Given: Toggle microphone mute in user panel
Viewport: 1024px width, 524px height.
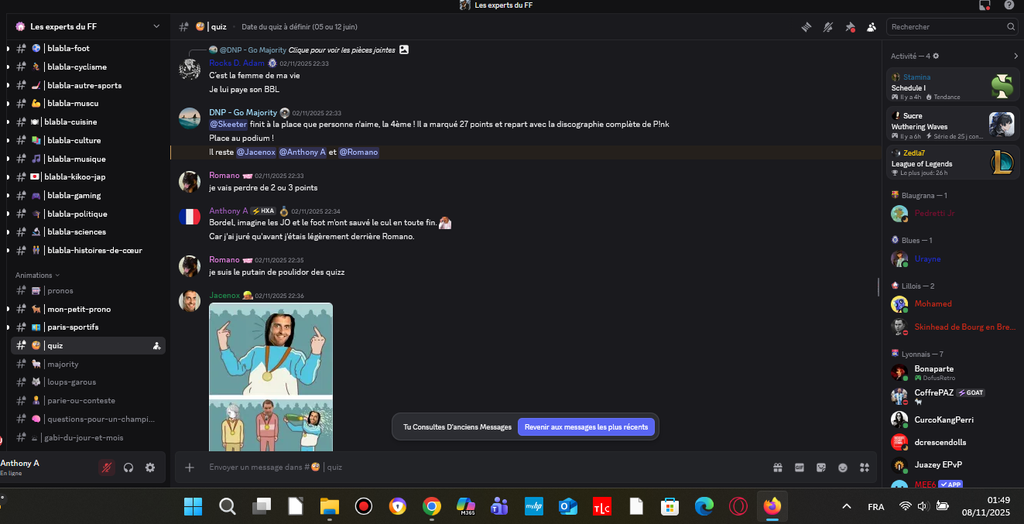Looking at the screenshot, I should (106, 467).
